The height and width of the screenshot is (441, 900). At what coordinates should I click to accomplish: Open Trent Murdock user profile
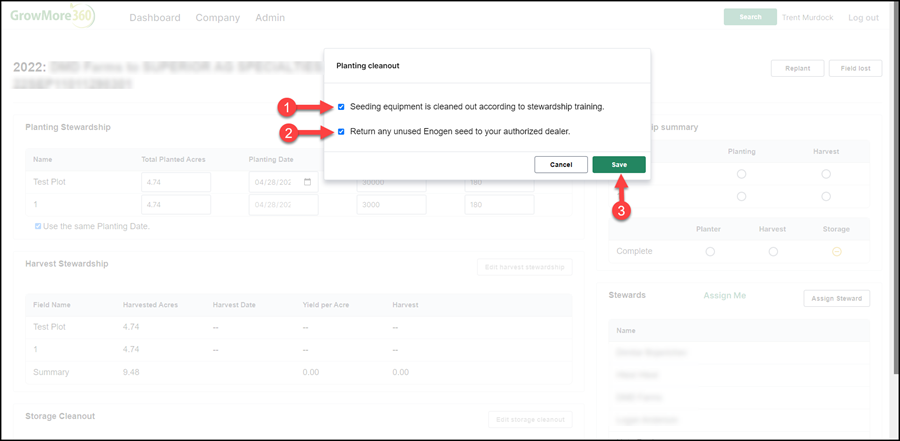click(810, 18)
